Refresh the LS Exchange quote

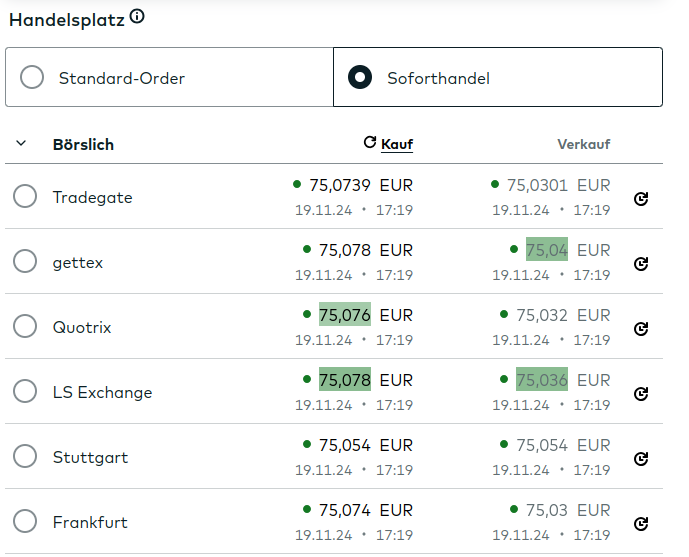point(641,393)
